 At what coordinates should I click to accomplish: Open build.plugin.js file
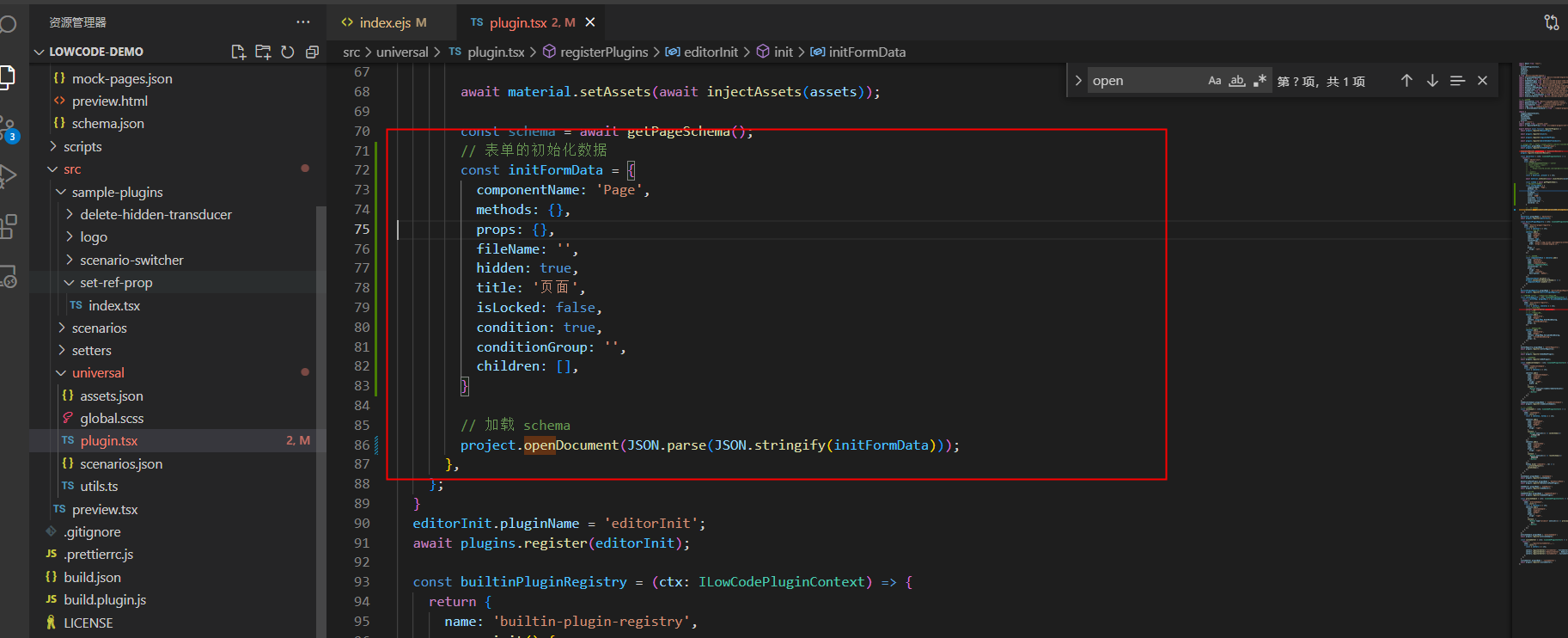click(105, 599)
